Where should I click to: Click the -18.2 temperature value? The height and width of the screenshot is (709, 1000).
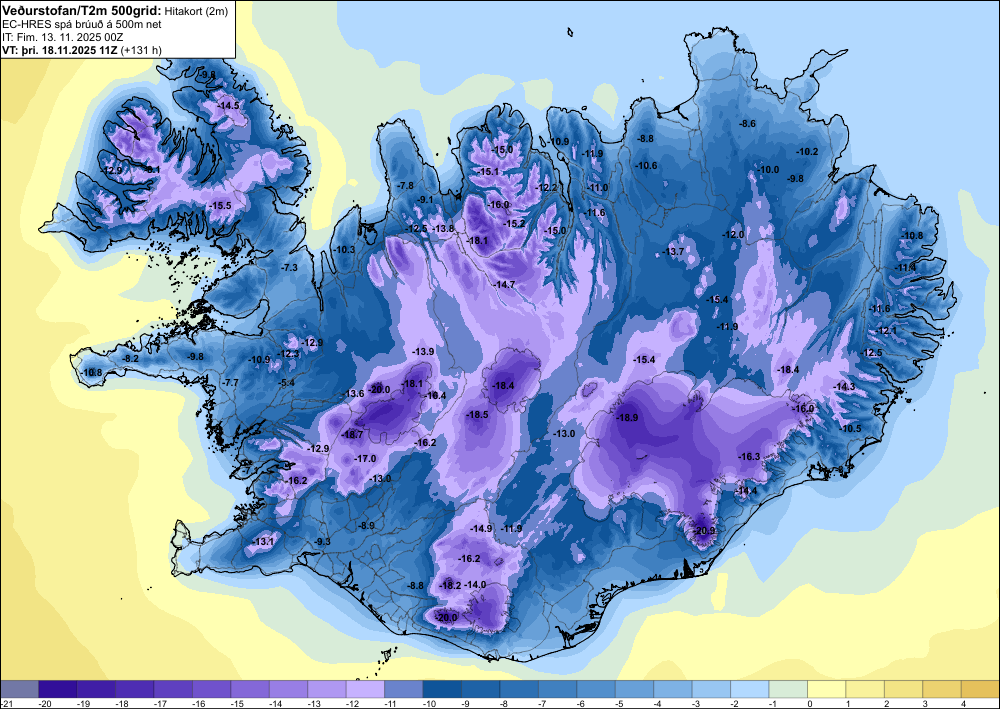tap(450, 585)
